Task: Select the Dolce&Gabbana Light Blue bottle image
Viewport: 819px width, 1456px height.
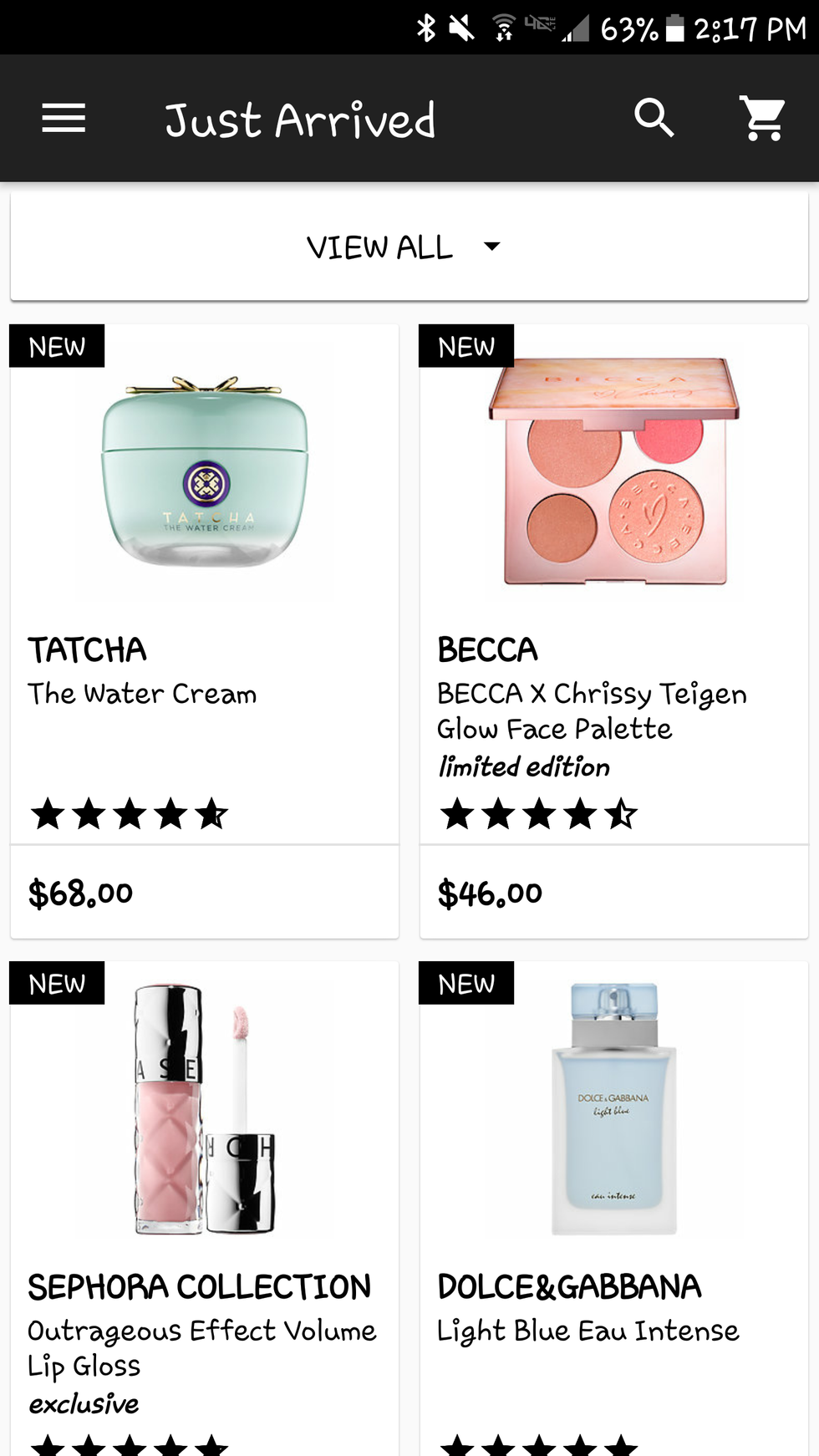Action: (614, 1109)
